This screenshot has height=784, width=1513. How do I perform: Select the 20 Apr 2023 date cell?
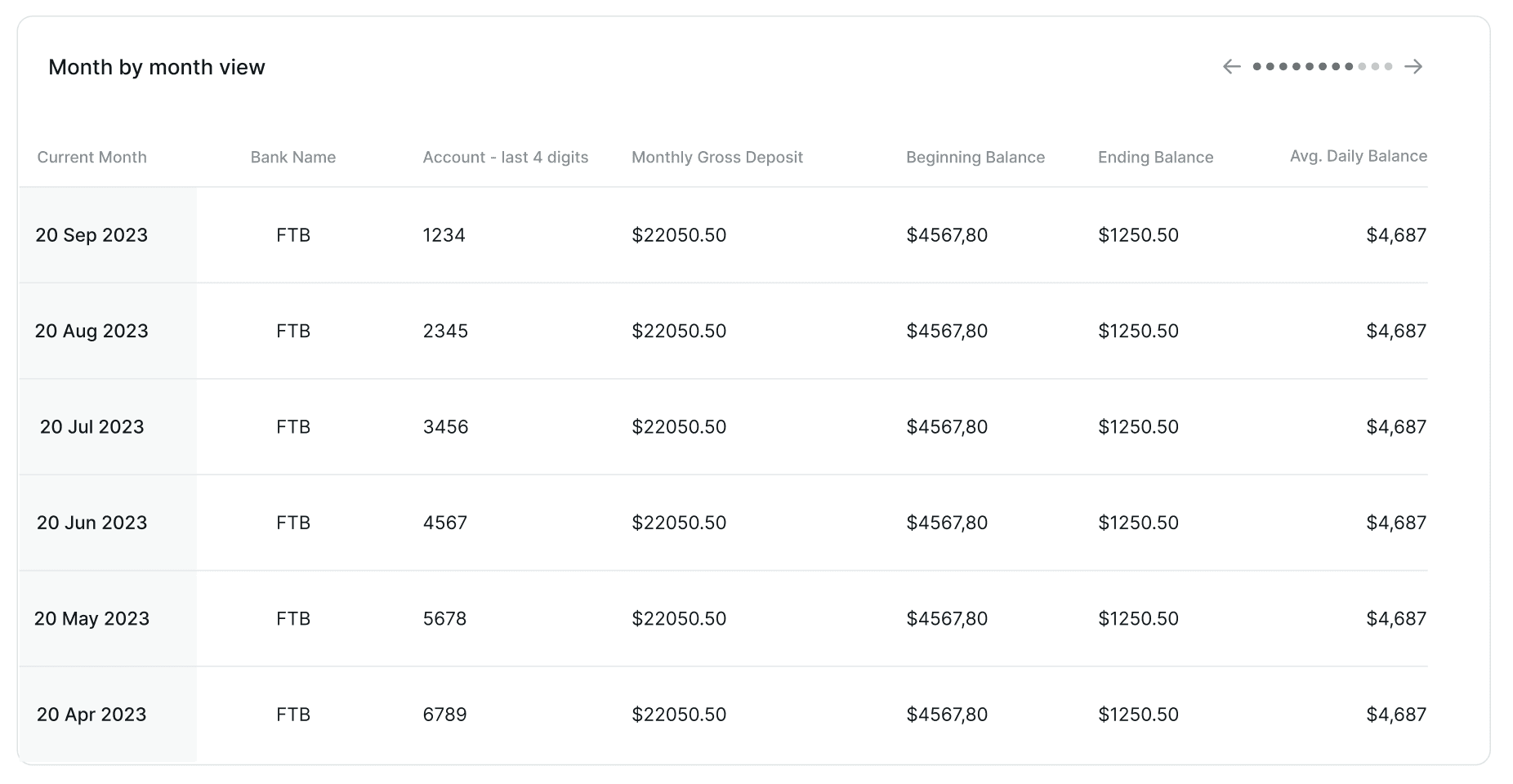[x=91, y=715]
